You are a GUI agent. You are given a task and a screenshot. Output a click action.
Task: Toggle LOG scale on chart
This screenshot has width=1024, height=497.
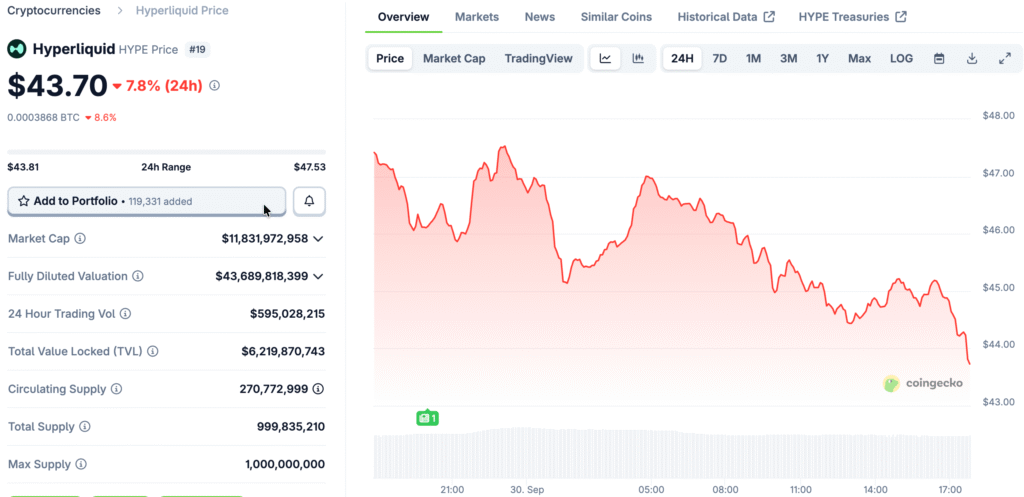click(x=901, y=59)
